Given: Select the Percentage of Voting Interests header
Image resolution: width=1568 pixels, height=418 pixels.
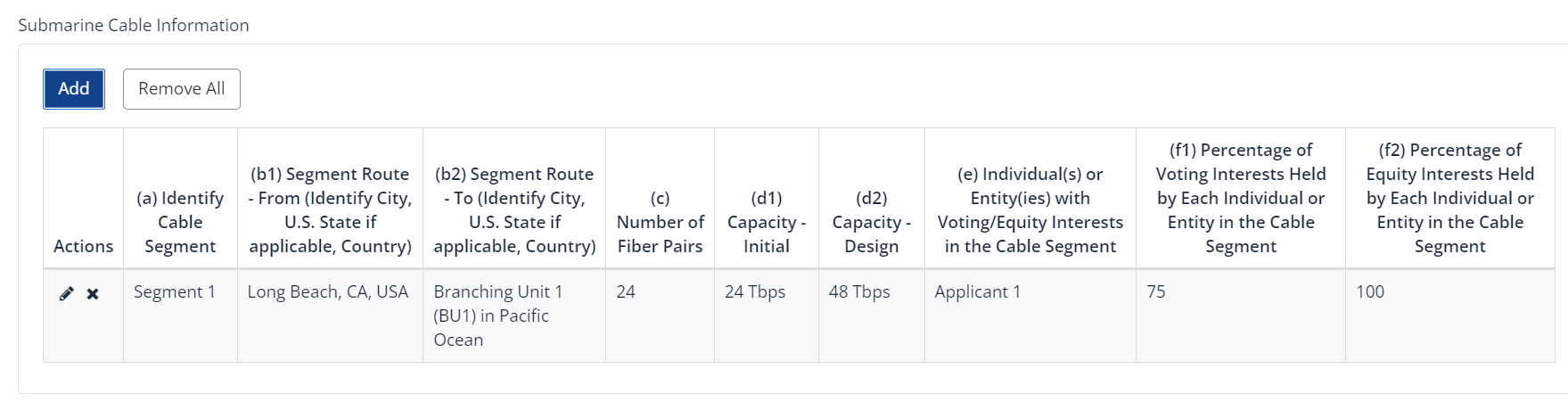Looking at the screenshot, I should point(1240,198).
